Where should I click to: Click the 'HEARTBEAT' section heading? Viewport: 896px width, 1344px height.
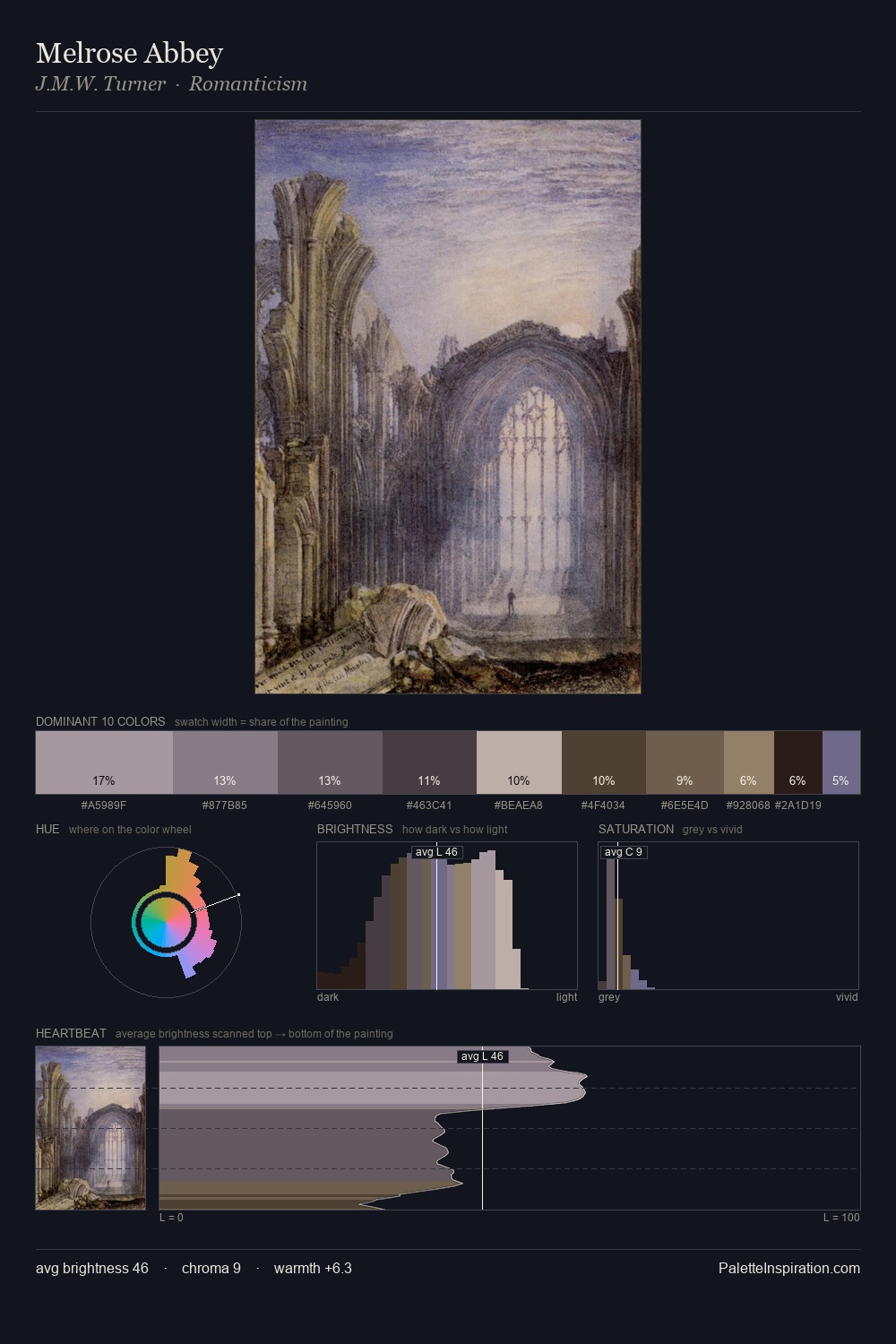71,1033
